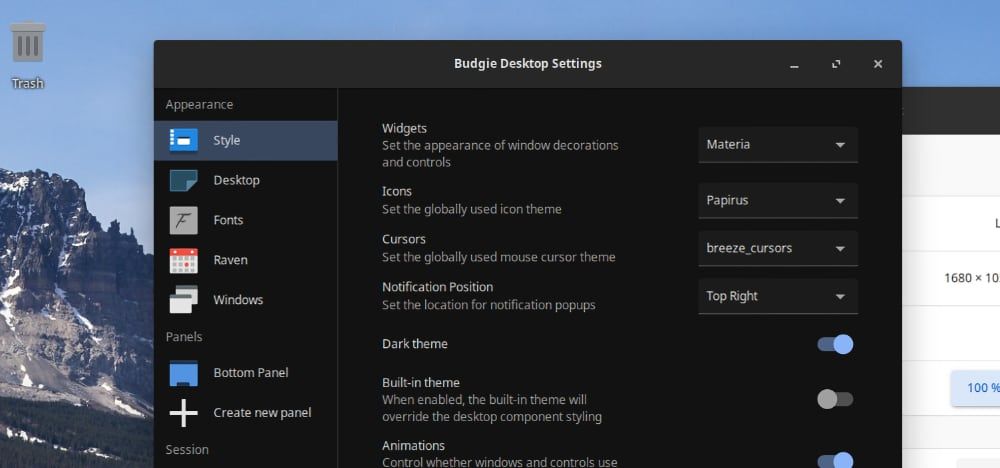Select the Bottom Panel icon
This screenshot has height=468, width=1000.
point(183,373)
